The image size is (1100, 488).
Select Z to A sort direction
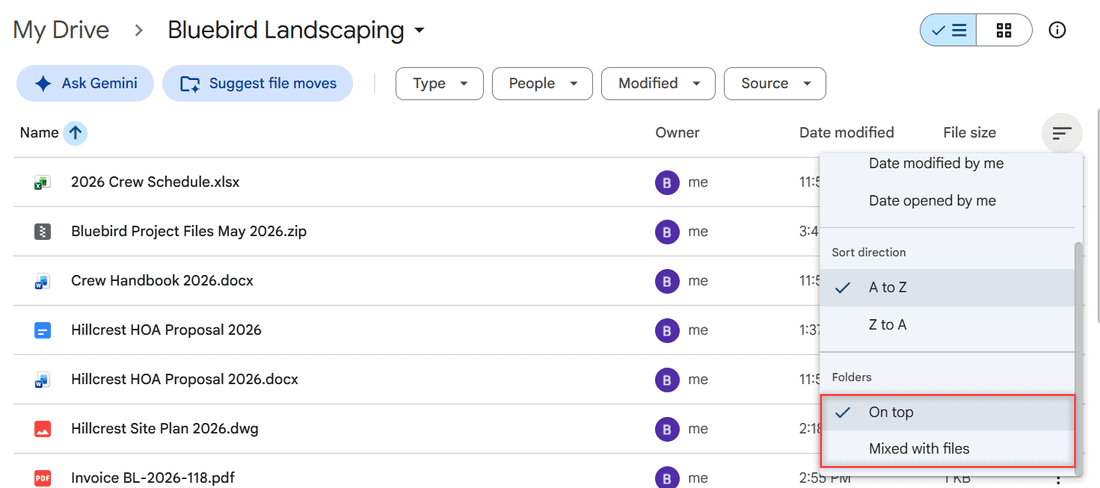click(946, 325)
